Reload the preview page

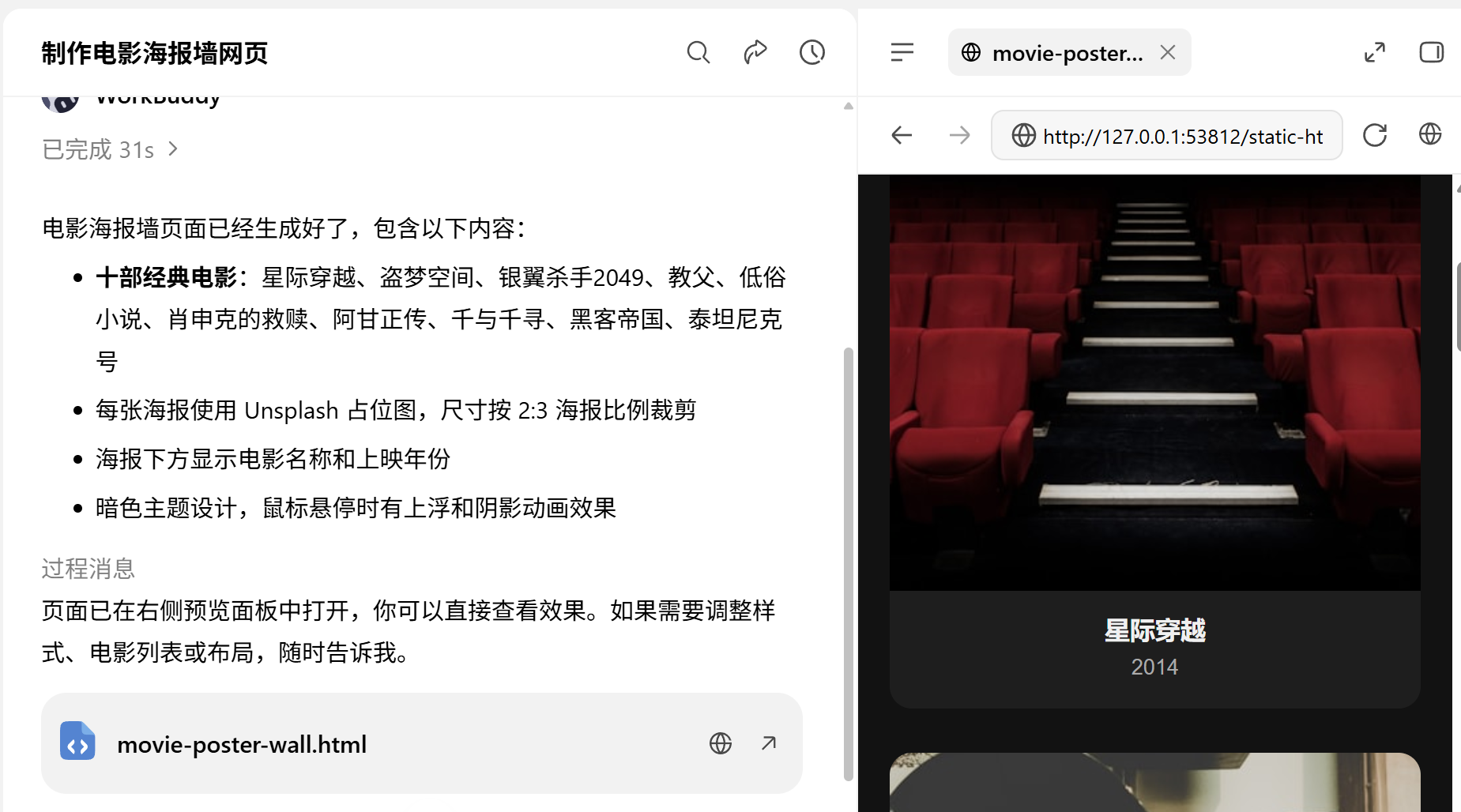tap(1375, 135)
